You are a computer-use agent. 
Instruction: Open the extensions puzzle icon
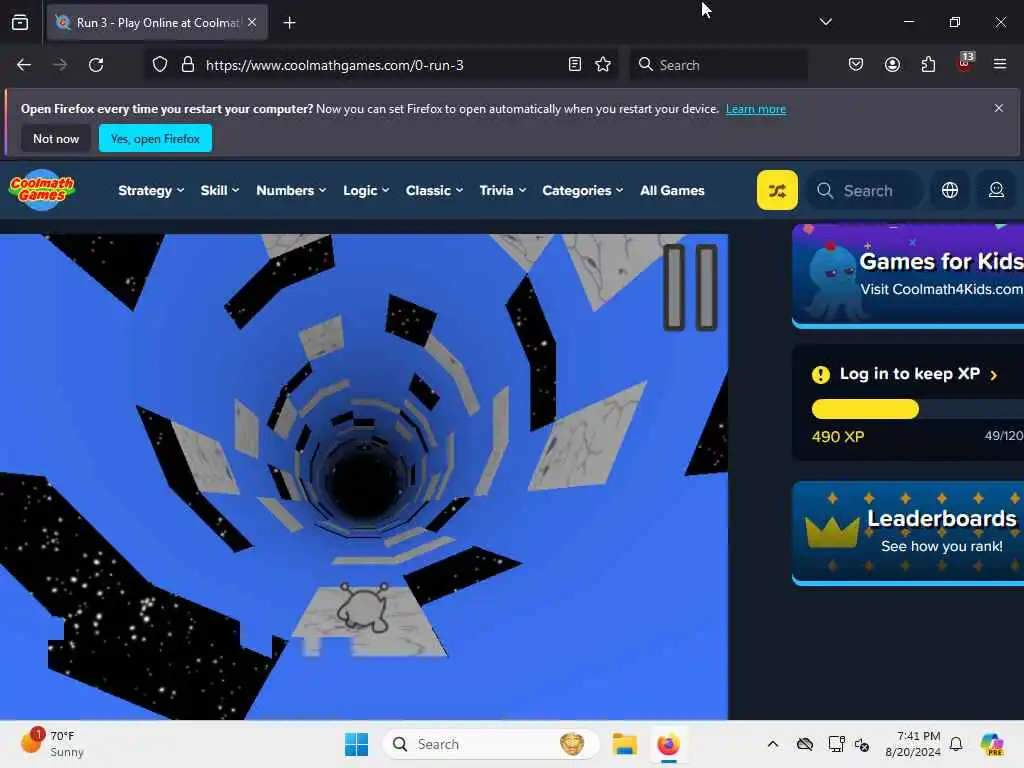[928, 65]
